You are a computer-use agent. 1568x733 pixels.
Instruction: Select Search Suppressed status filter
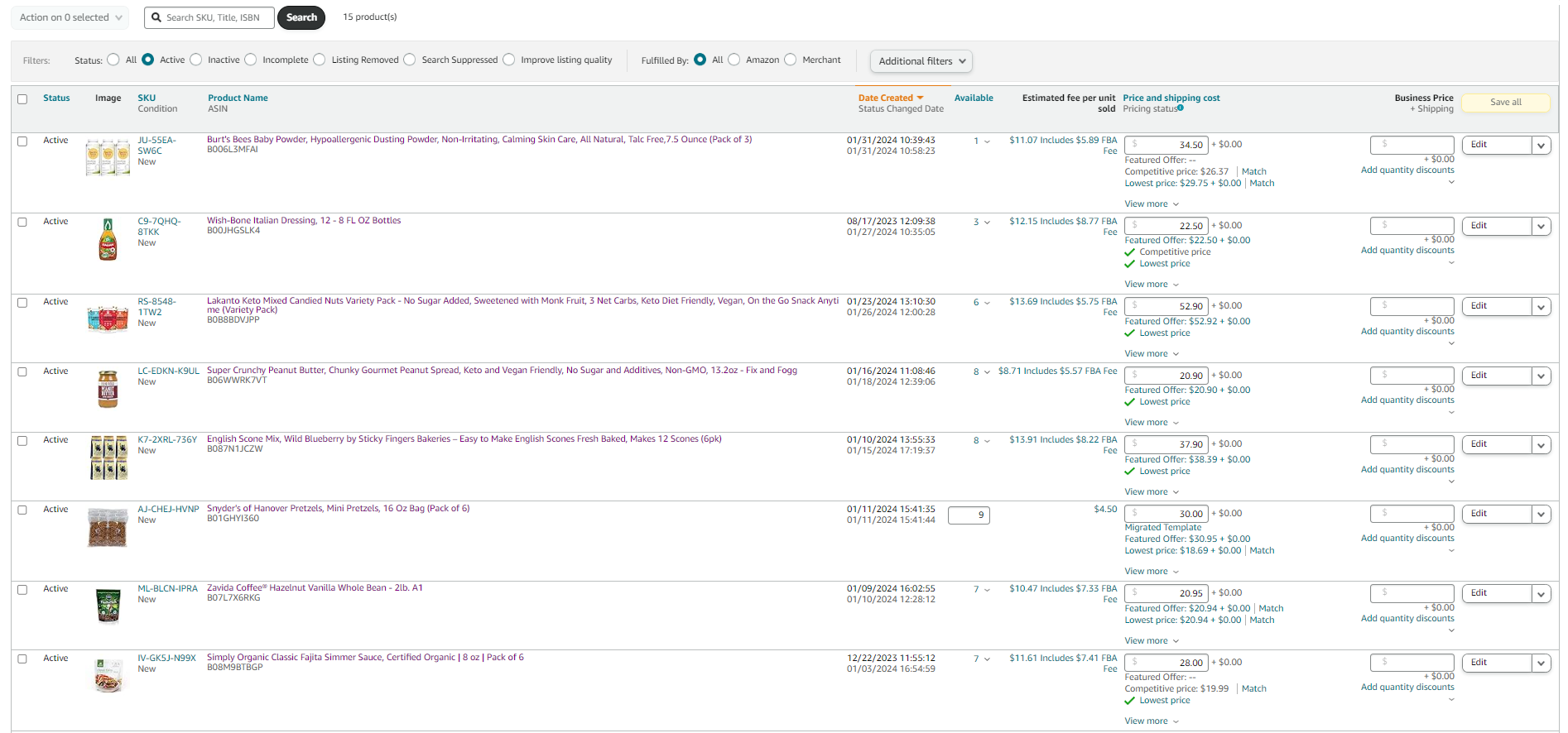(x=410, y=60)
